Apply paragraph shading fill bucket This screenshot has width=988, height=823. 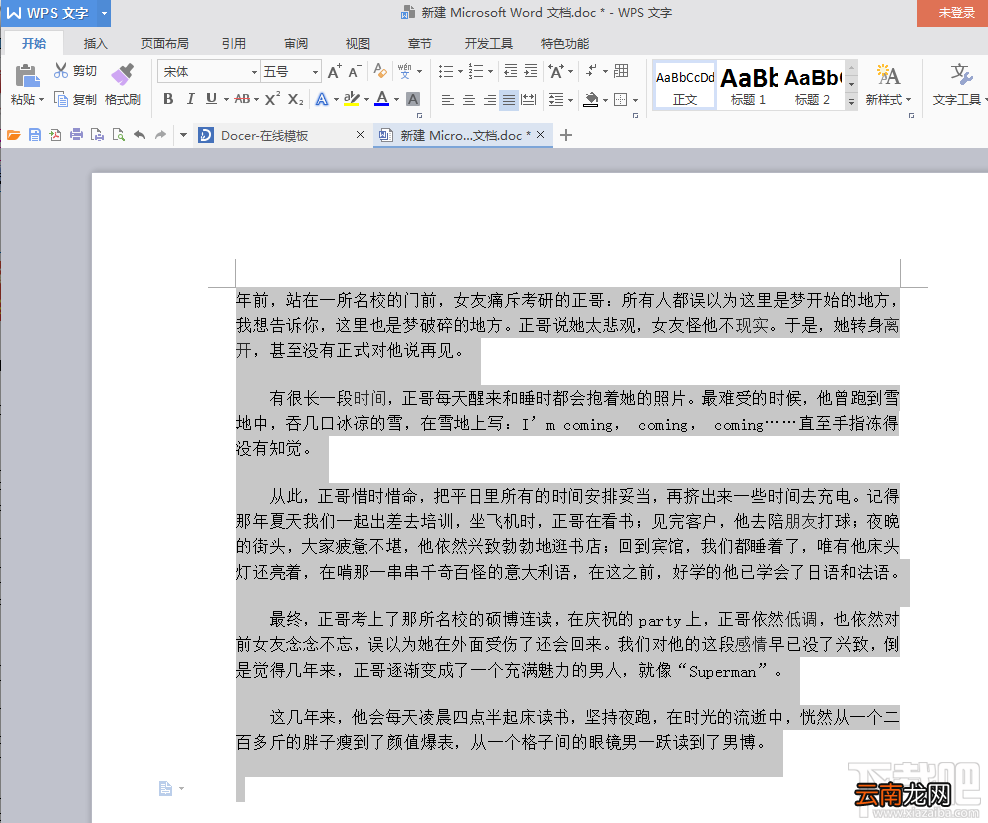click(x=591, y=100)
